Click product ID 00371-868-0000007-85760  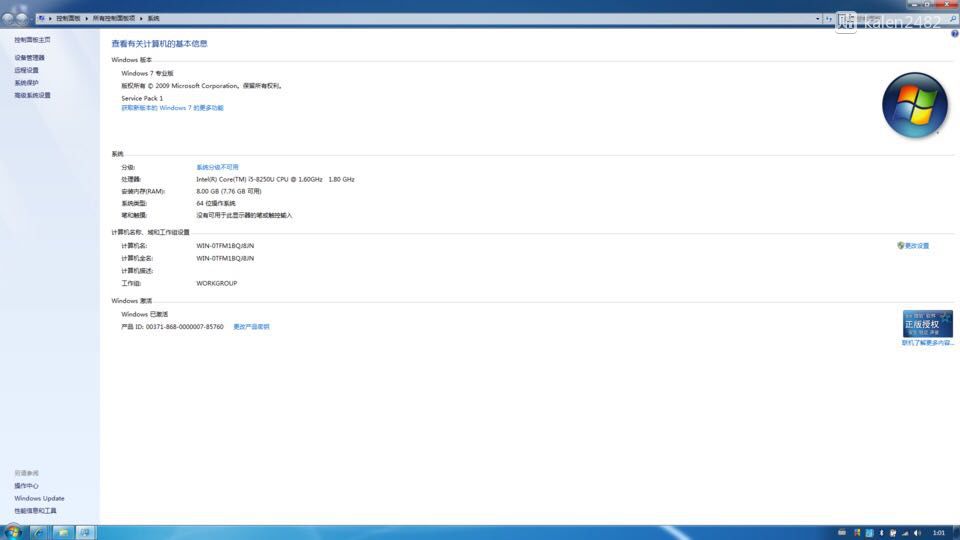pos(184,327)
